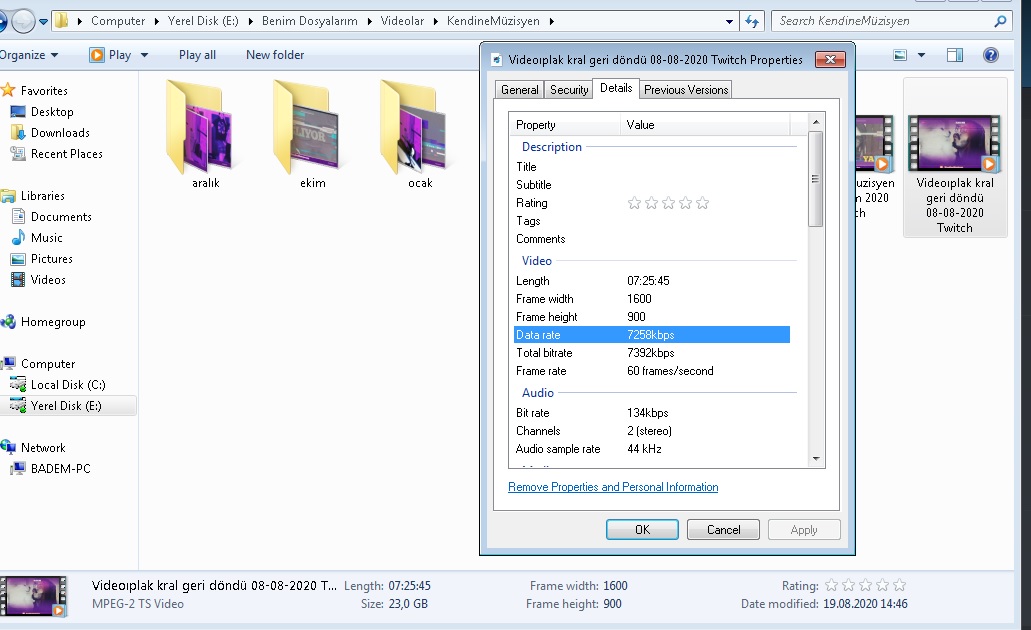Open the Organize dropdown menu
Screen dimensions: 1031x630
pos(30,55)
